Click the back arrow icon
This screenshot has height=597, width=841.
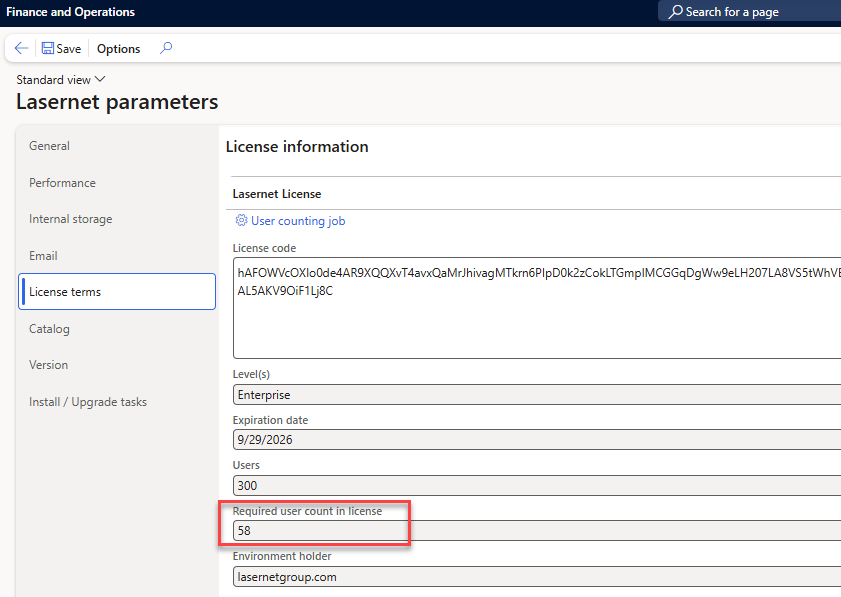coord(21,48)
